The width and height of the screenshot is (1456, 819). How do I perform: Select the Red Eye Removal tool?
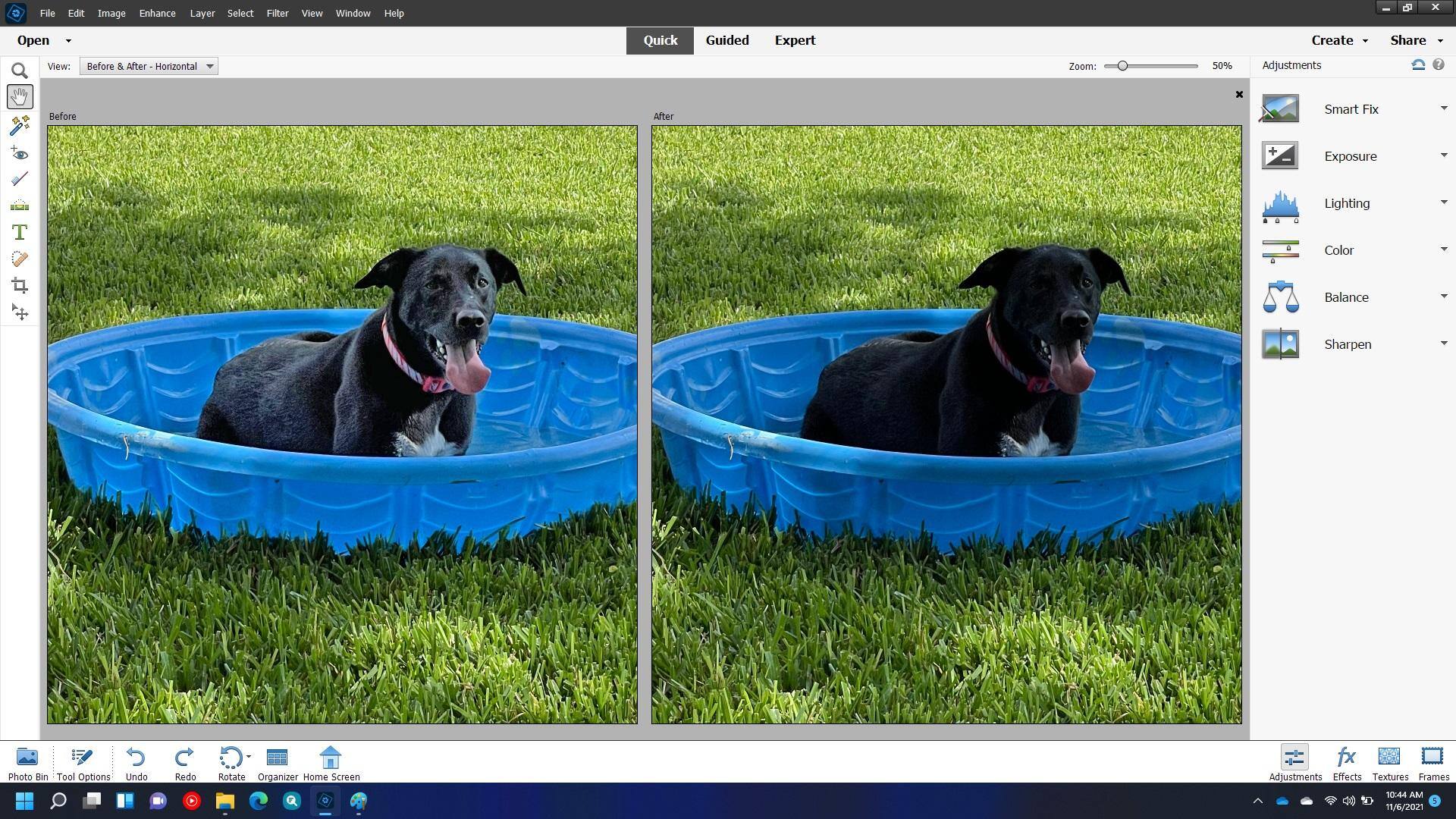point(20,153)
